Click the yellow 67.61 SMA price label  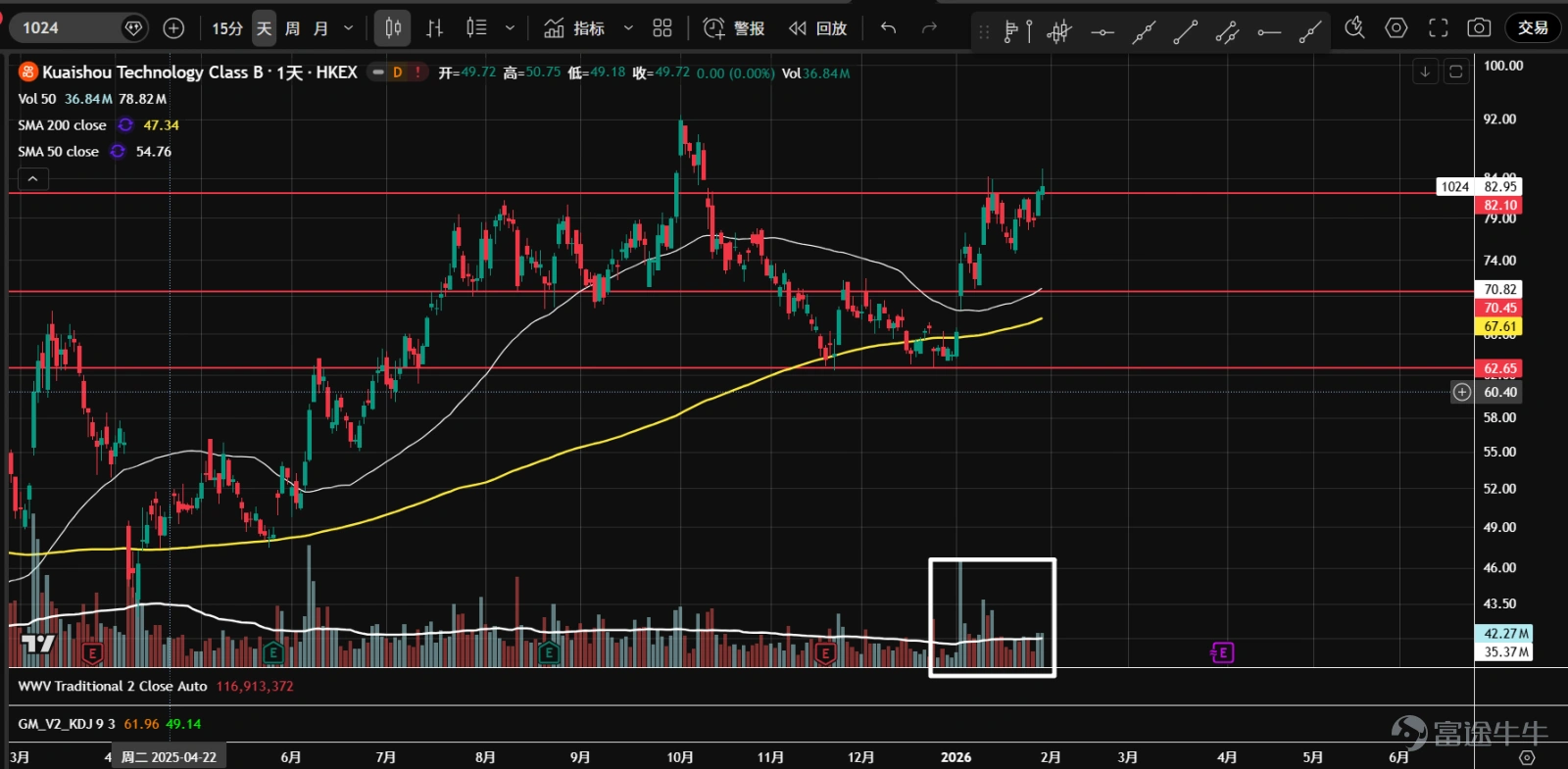(x=1499, y=326)
